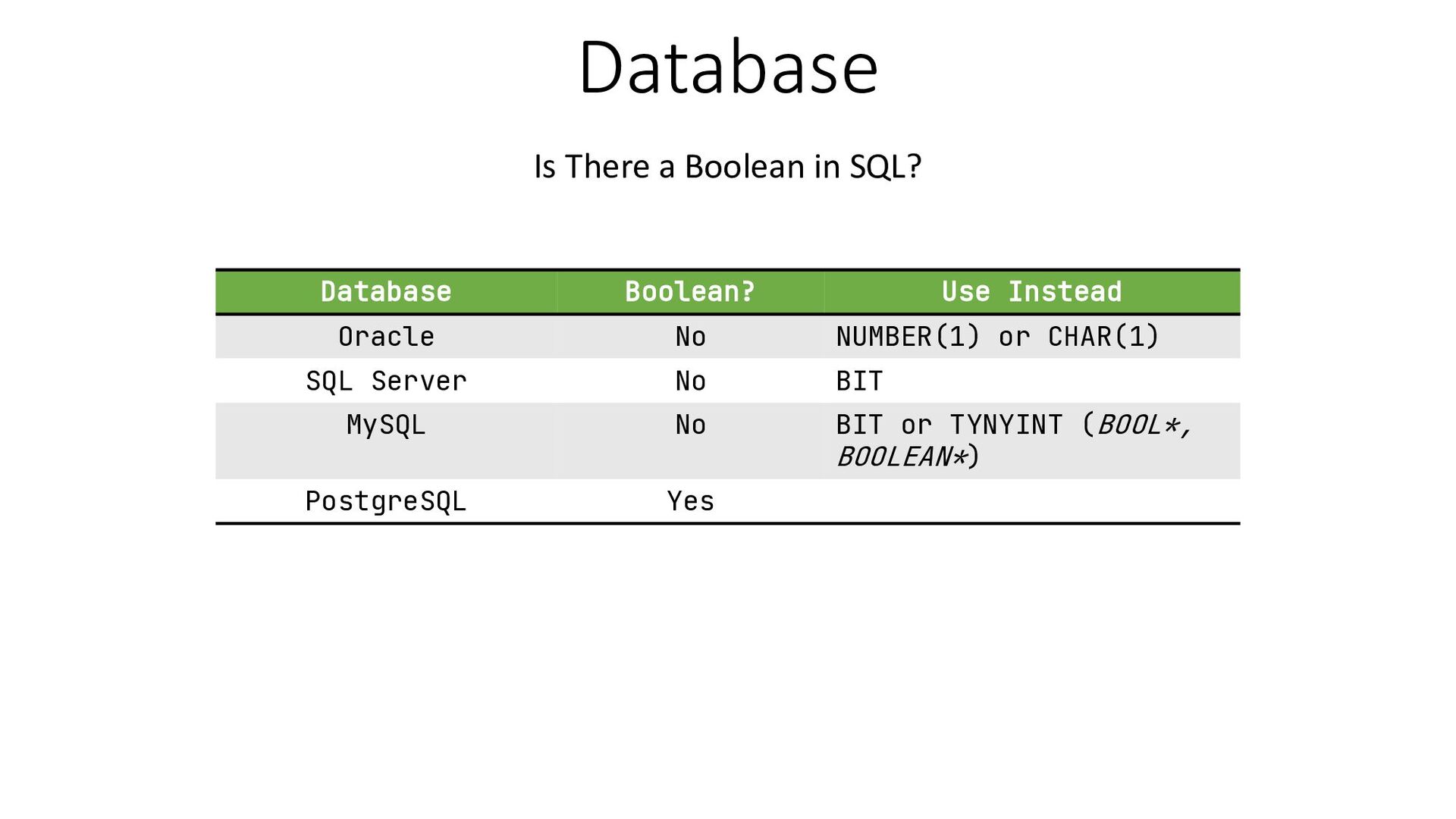Select the "Use Instead" column header
The image size is (1456, 819).
1031,291
